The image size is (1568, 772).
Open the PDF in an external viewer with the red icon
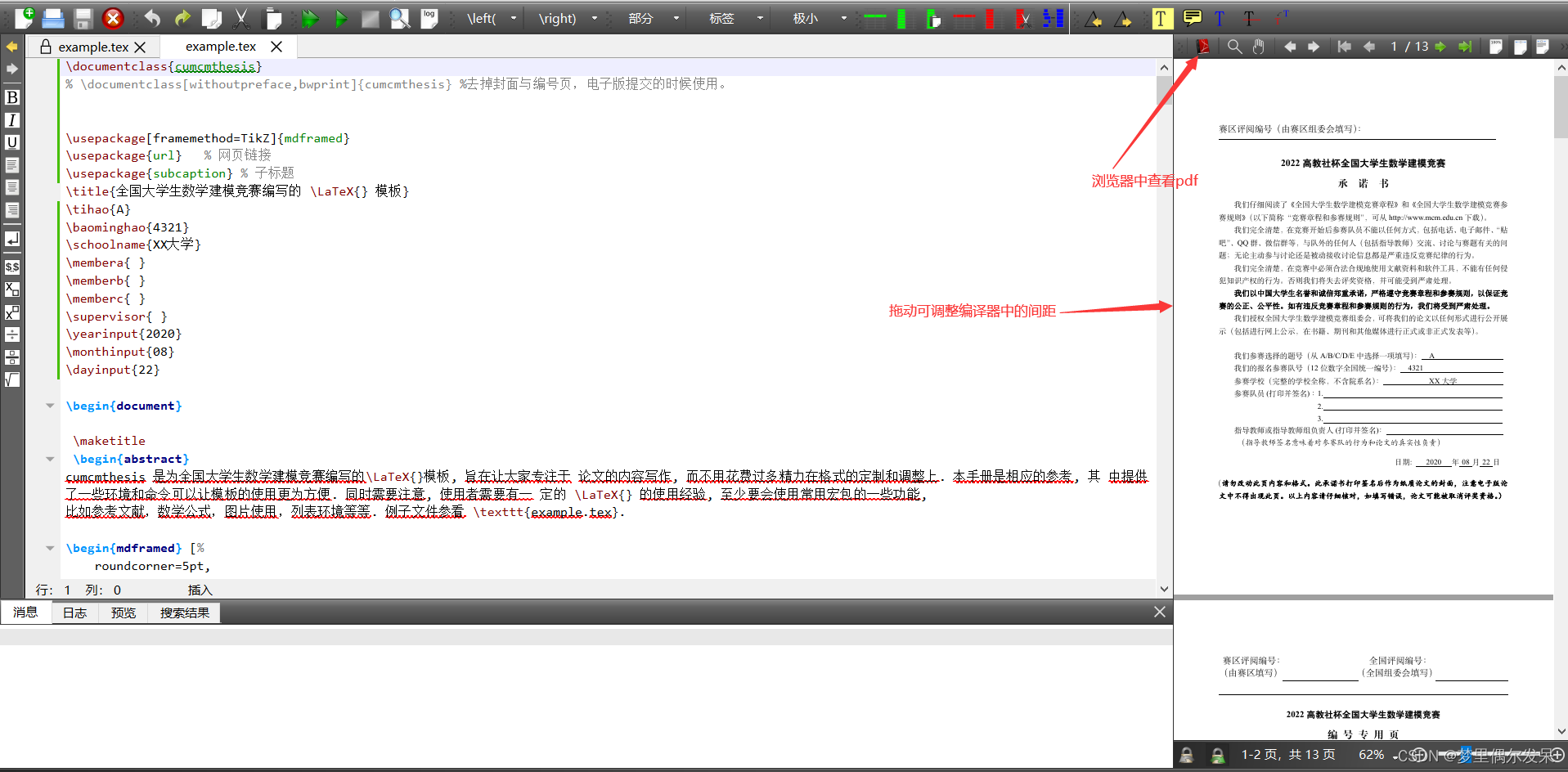click(x=1202, y=47)
